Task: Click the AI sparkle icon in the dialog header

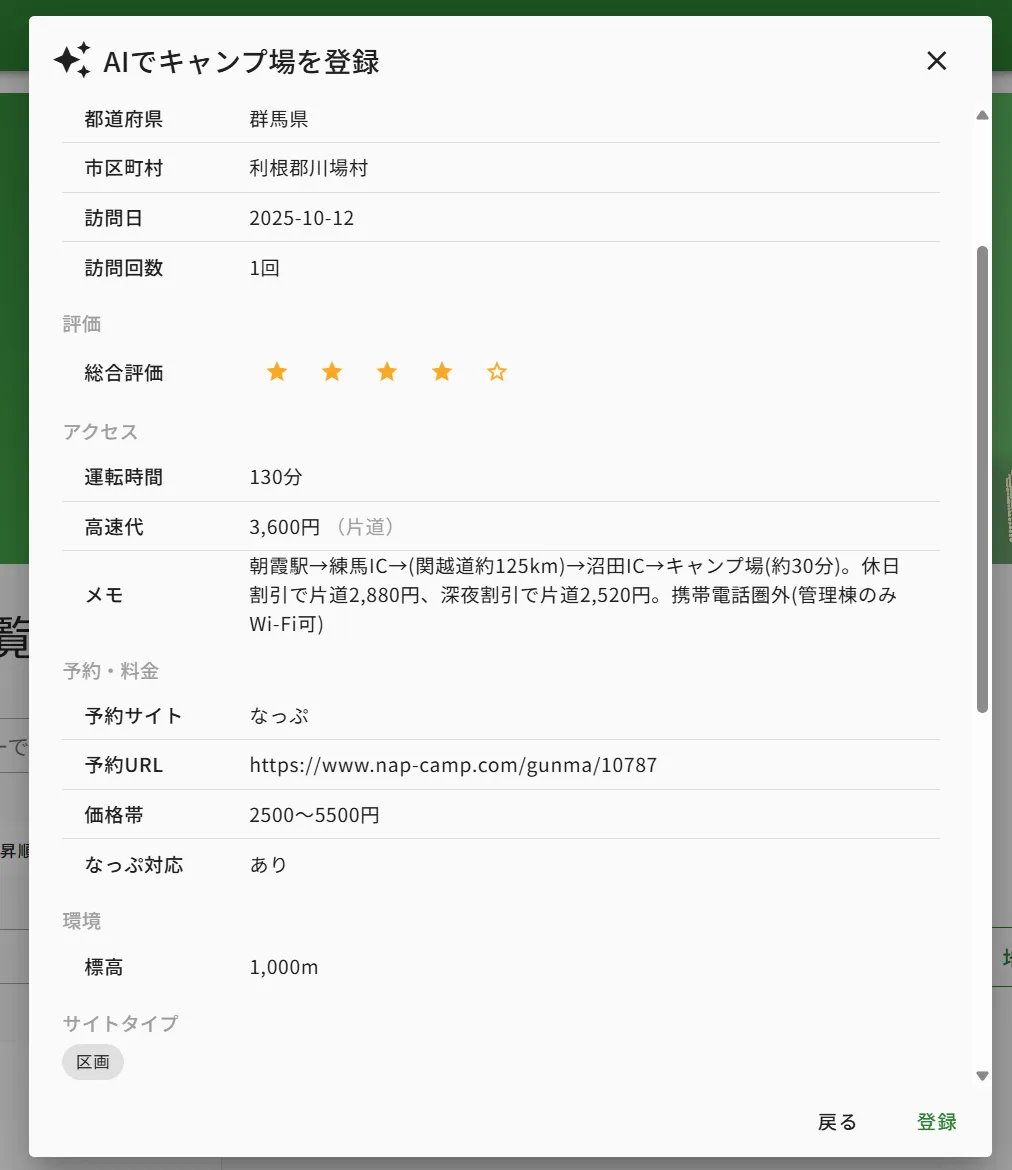Action: [x=71, y=60]
